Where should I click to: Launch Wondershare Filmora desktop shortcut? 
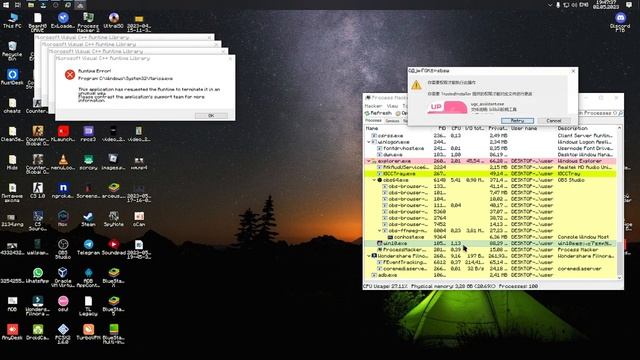tap(38, 306)
